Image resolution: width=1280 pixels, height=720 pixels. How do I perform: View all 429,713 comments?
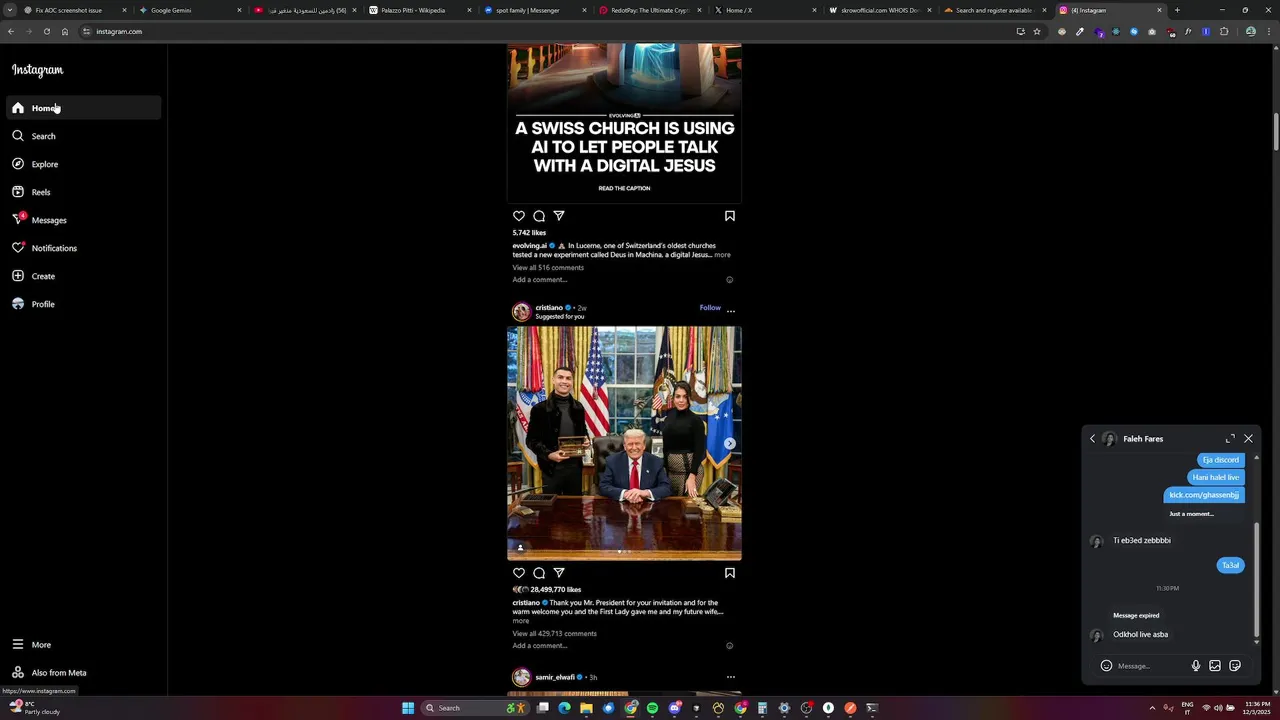coord(555,634)
